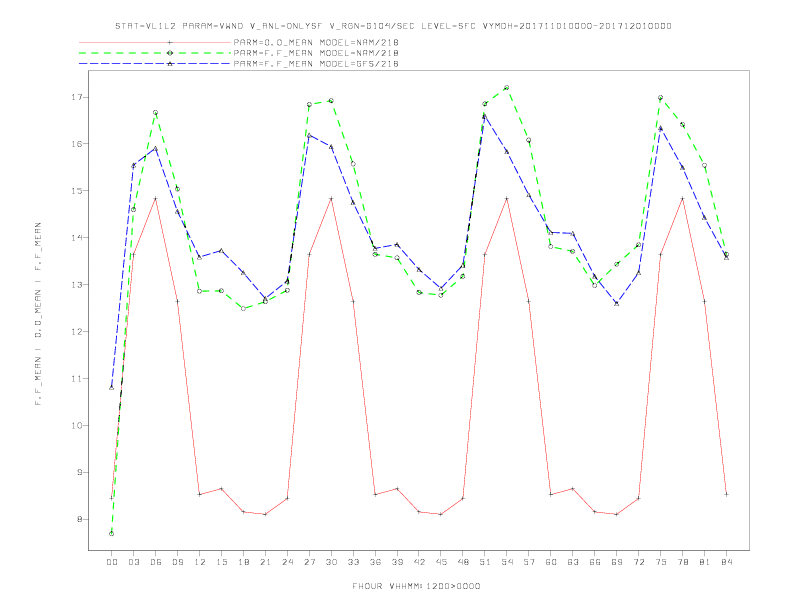Click y-axis tick label 17
Viewport: 792px width, 612px height.
coord(77,97)
